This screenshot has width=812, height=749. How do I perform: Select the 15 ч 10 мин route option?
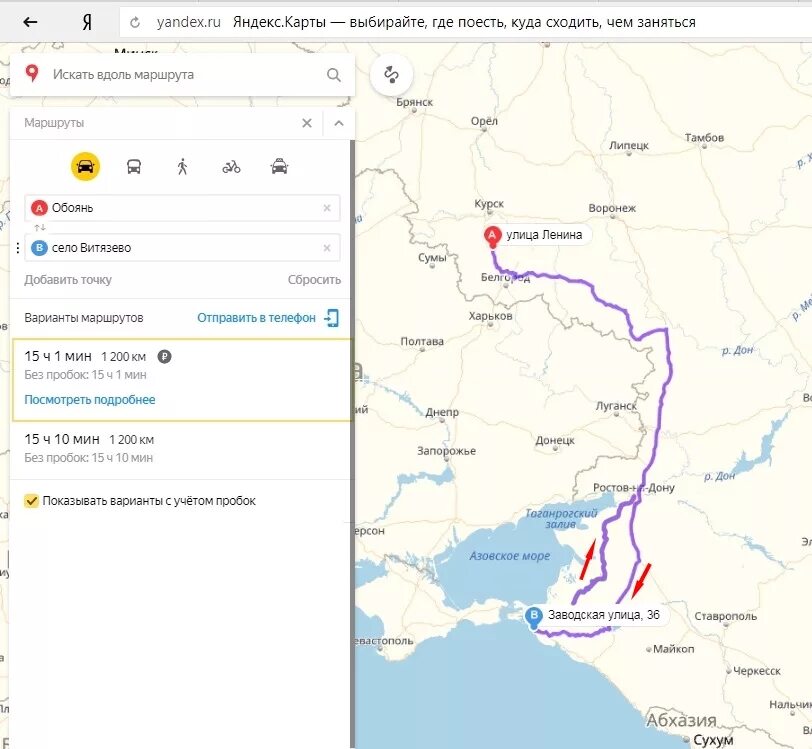tap(181, 449)
